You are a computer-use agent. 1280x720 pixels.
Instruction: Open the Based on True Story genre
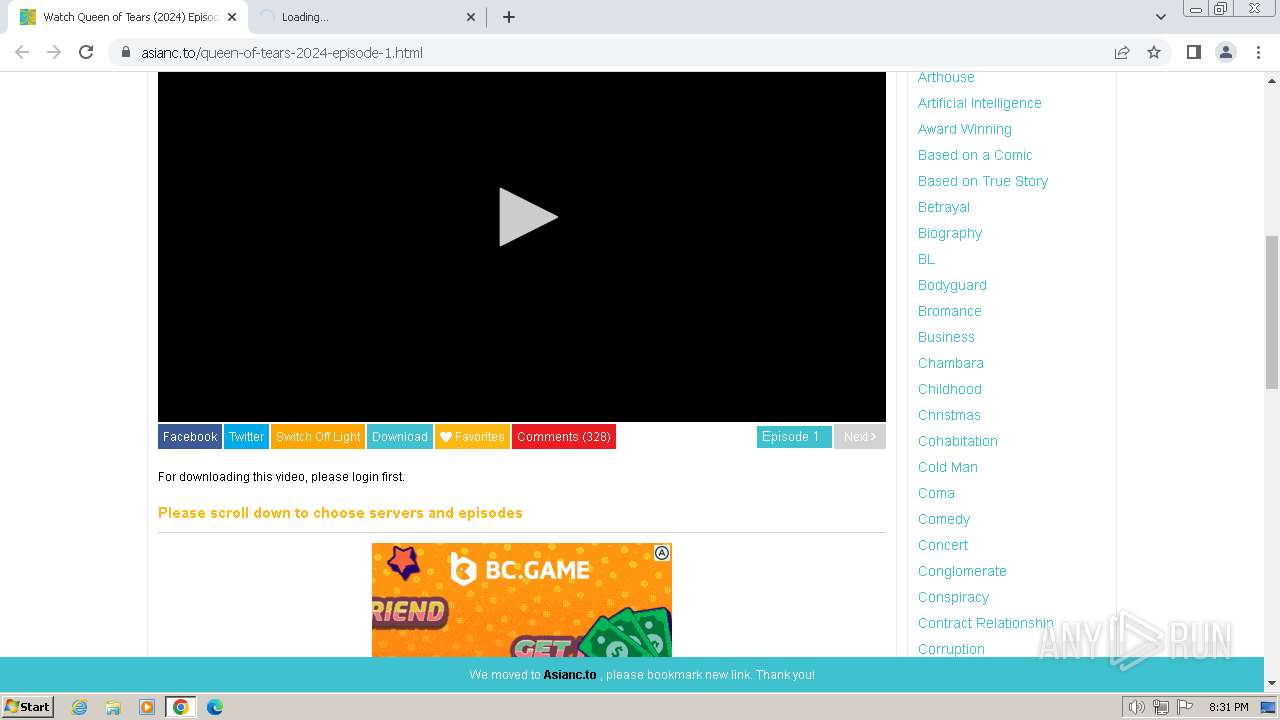point(983,181)
